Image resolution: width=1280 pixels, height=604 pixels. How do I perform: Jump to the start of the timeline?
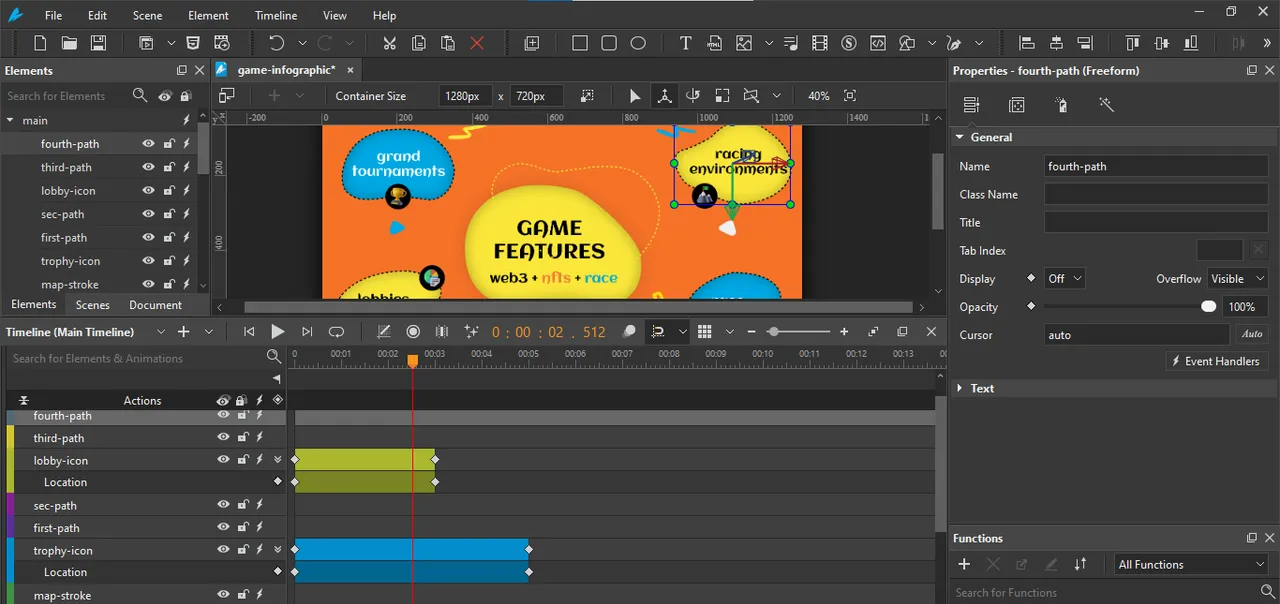[249, 332]
